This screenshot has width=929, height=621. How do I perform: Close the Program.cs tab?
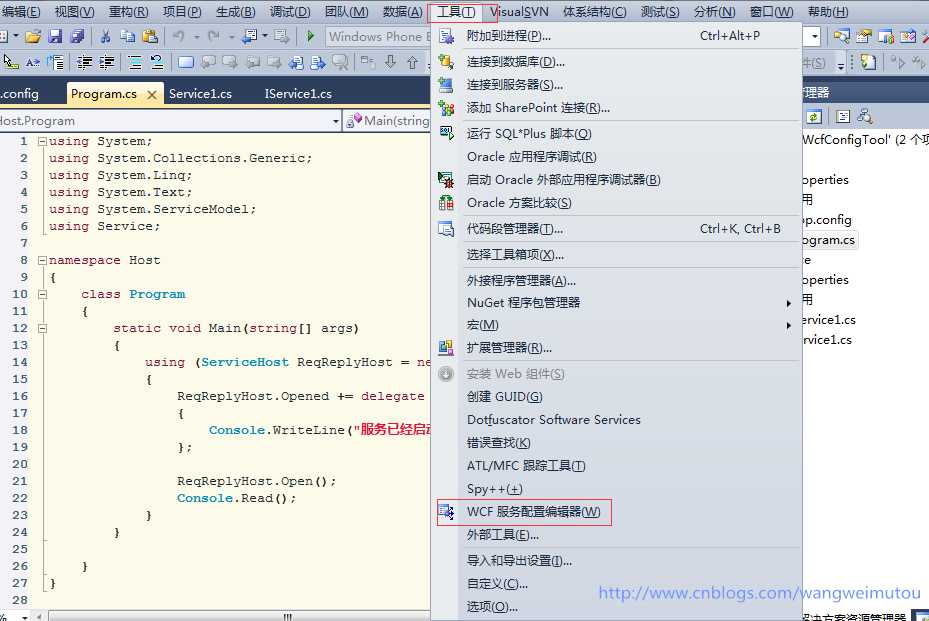[x=152, y=94]
